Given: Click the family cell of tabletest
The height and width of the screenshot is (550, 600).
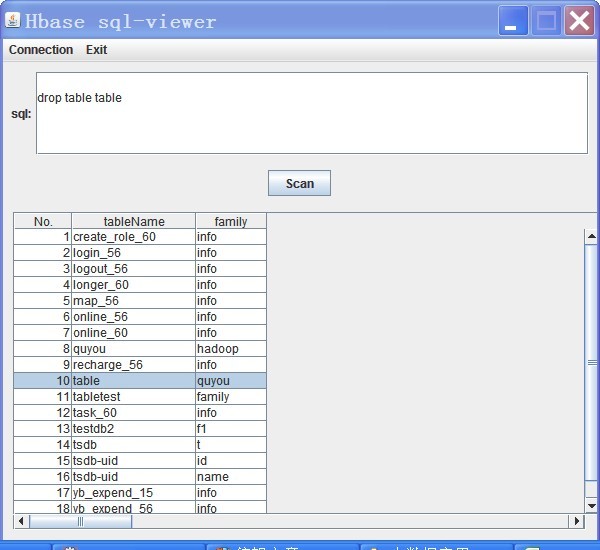Looking at the screenshot, I should click(231, 397).
